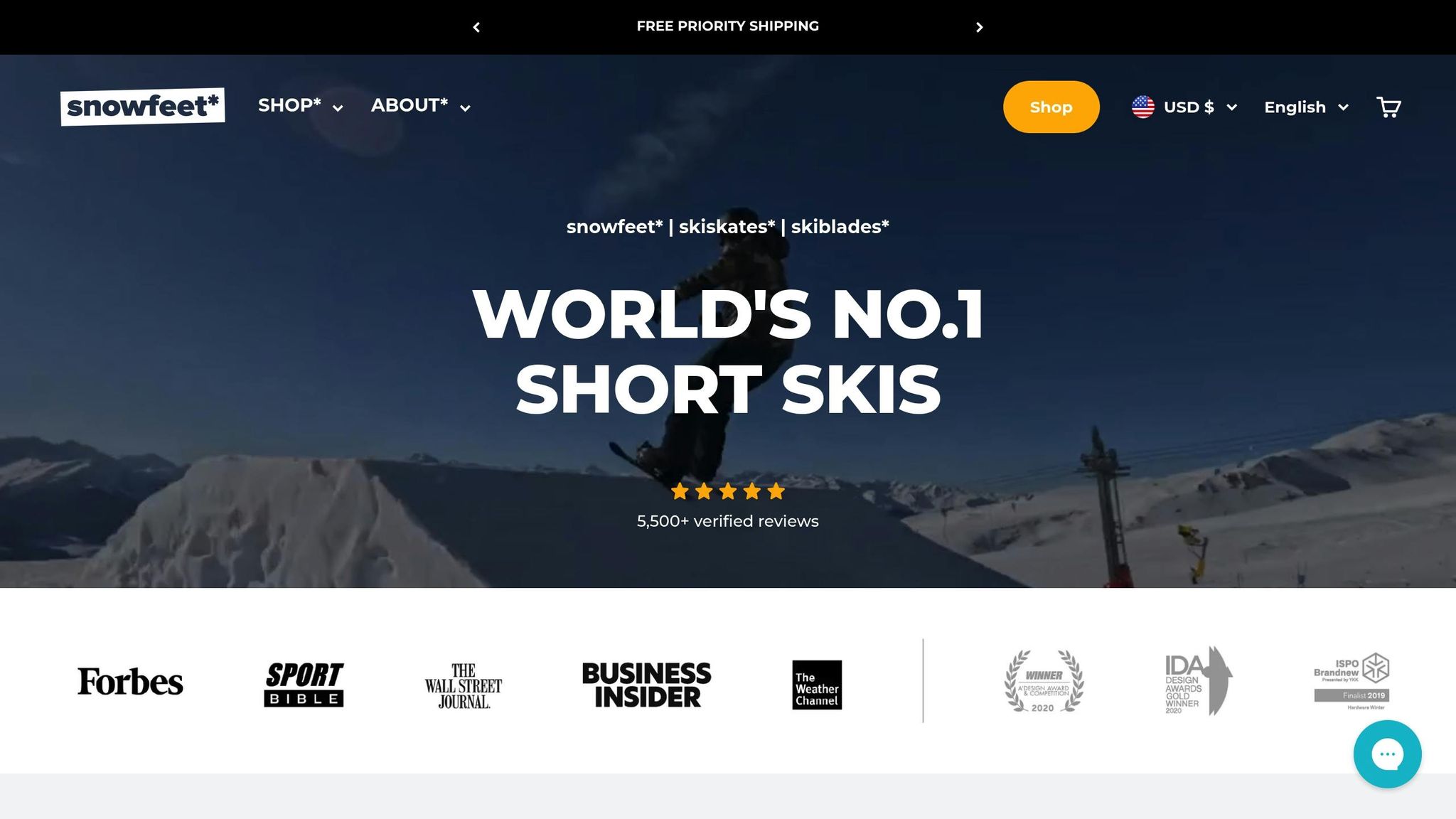Open the shopping cart icon

(1388, 107)
